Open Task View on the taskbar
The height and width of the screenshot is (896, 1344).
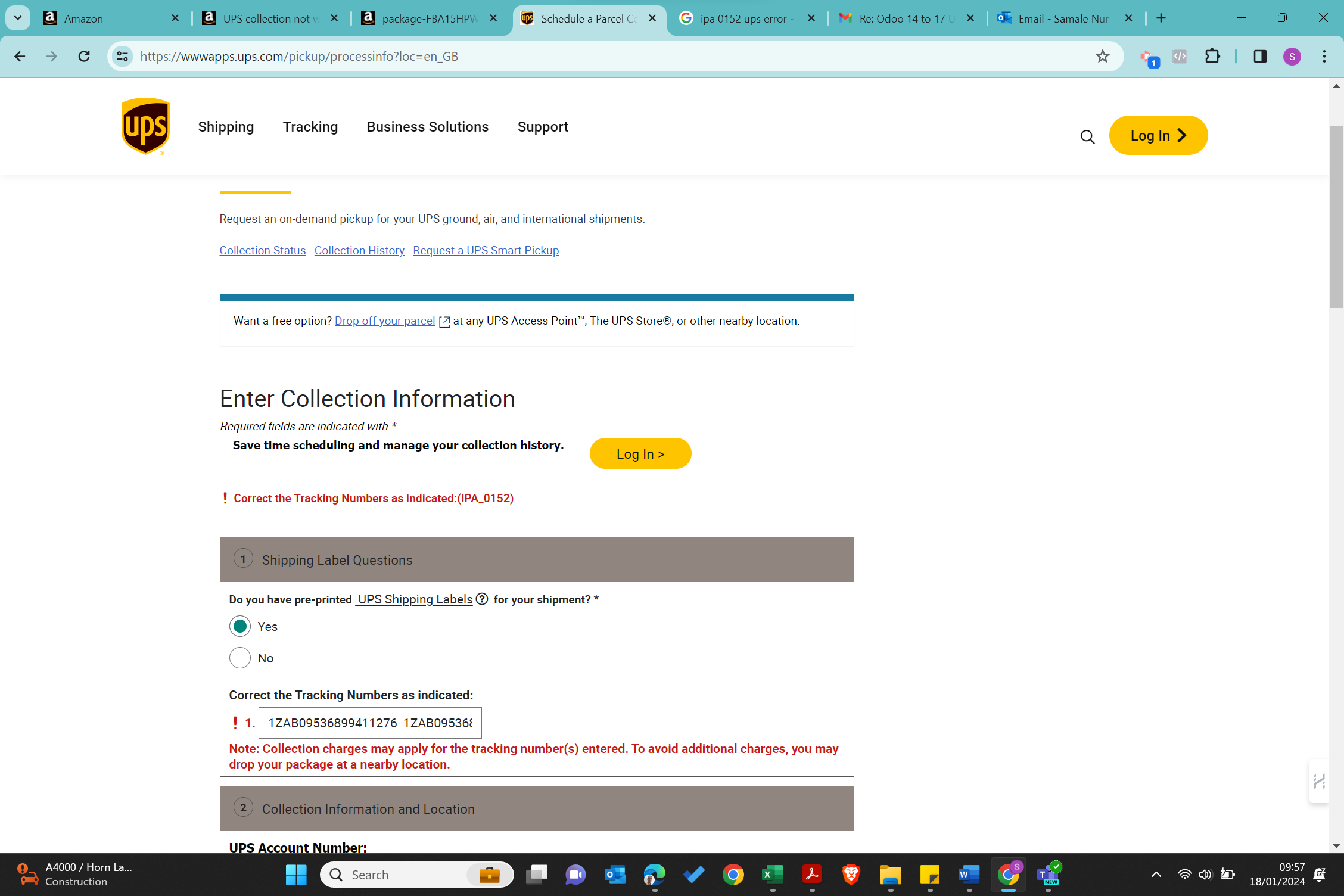click(x=537, y=875)
